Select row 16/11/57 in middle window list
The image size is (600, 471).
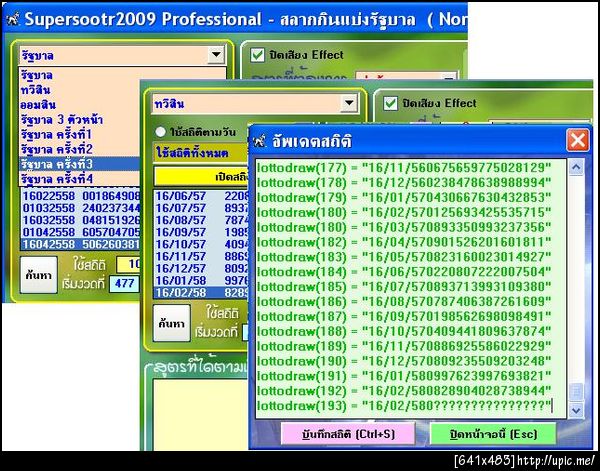(x=201, y=256)
